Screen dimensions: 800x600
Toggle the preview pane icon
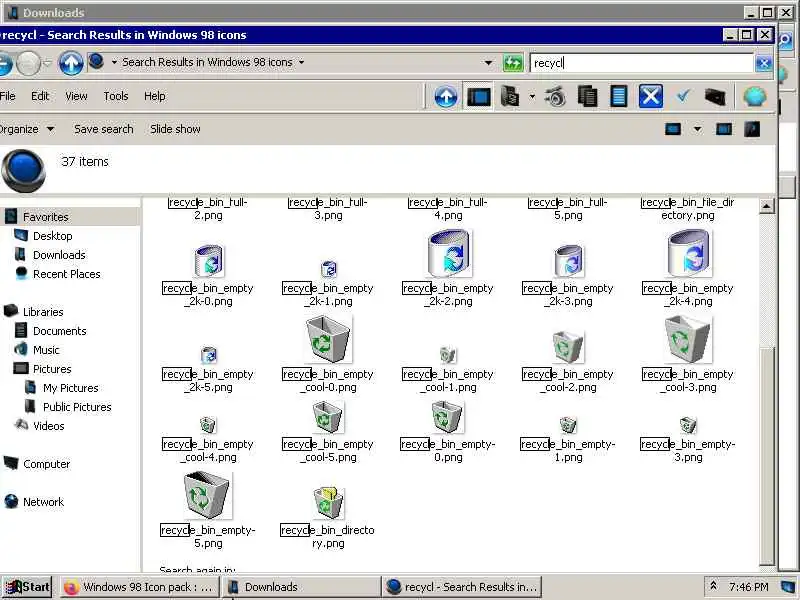pyautogui.click(x=724, y=129)
